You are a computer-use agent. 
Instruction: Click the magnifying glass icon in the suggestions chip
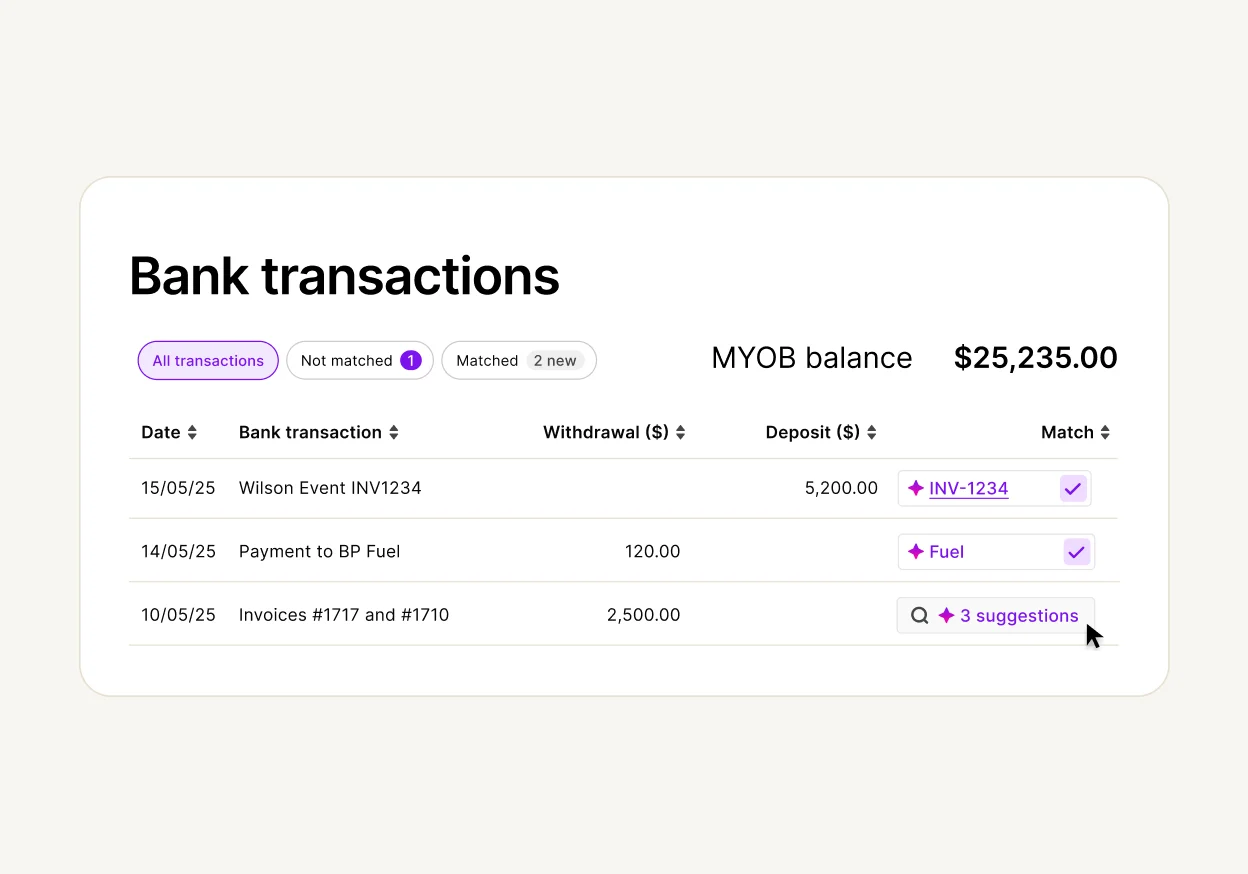point(919,615)
